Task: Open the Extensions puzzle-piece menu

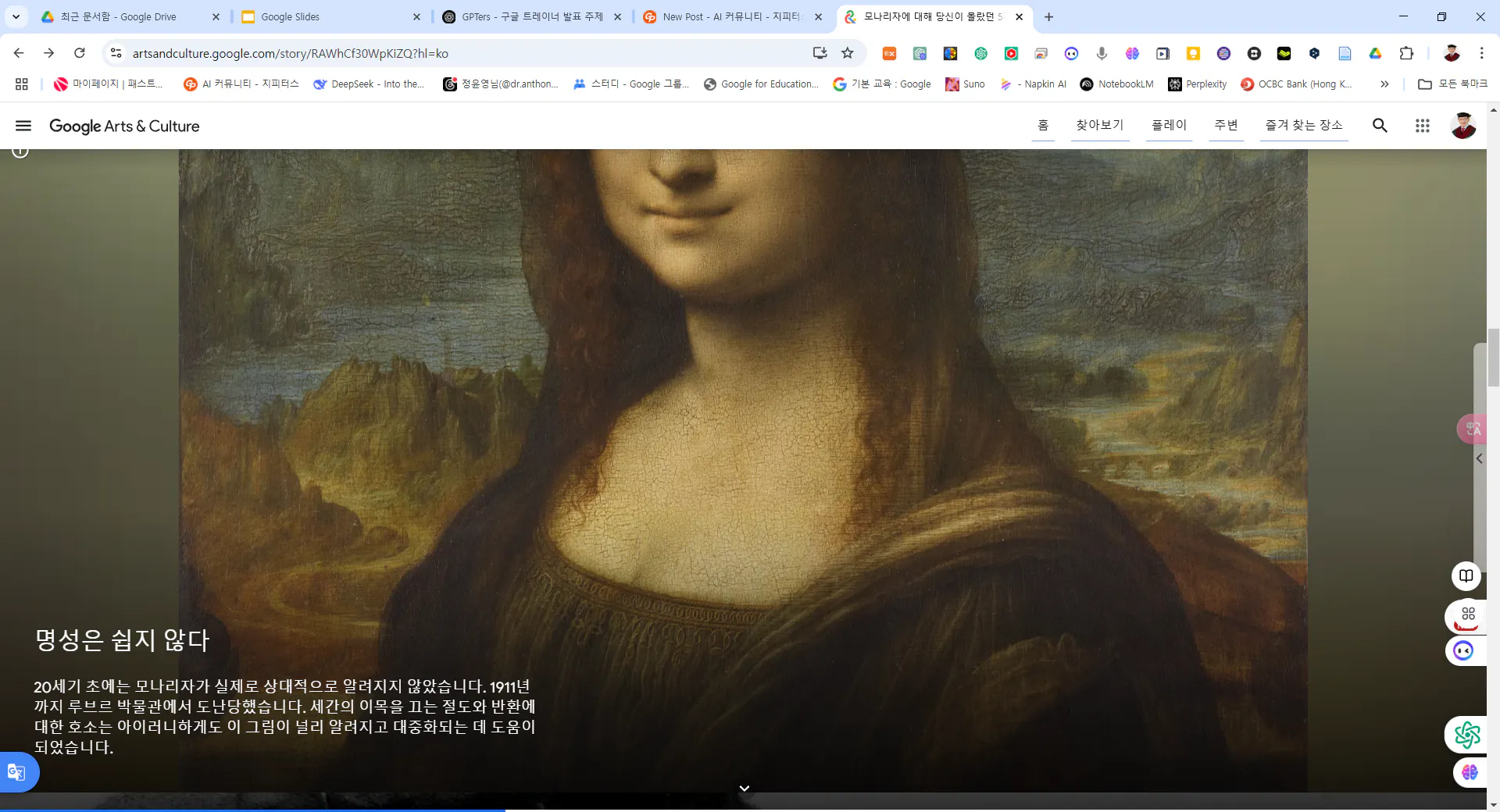Action: tap(1406, 53)
